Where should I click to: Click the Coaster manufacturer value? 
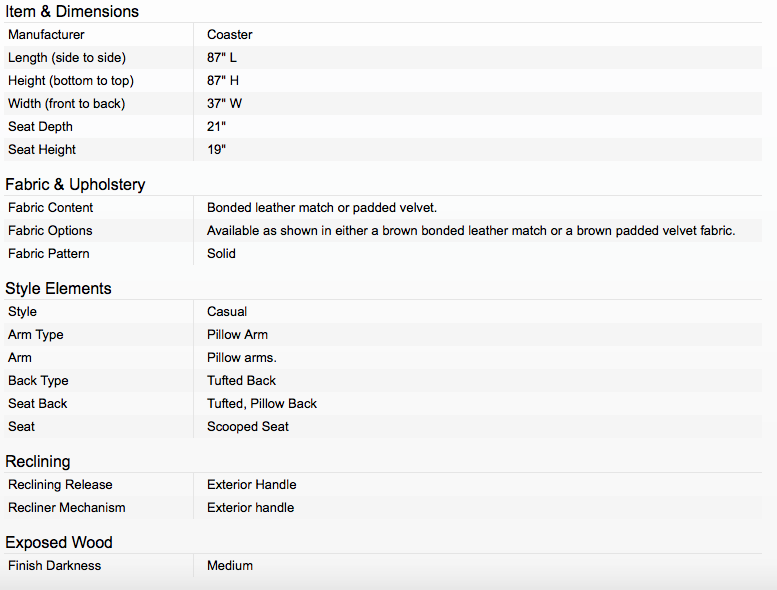pos(229,35)
